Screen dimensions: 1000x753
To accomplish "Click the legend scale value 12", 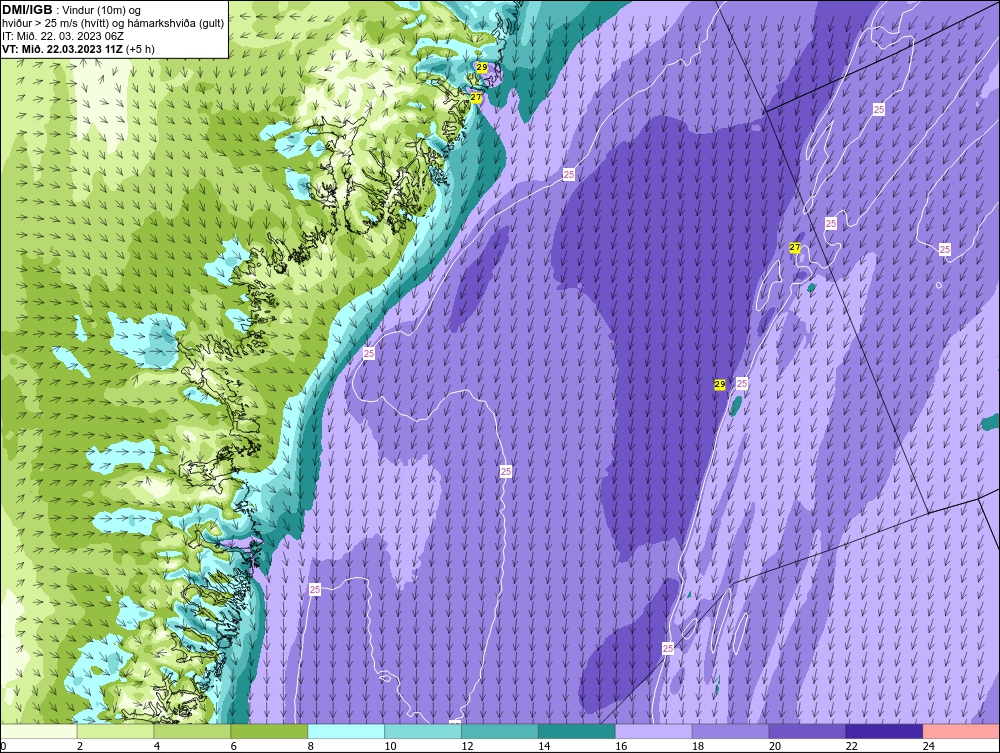I will pyautogui.click(x=467, y=746).
